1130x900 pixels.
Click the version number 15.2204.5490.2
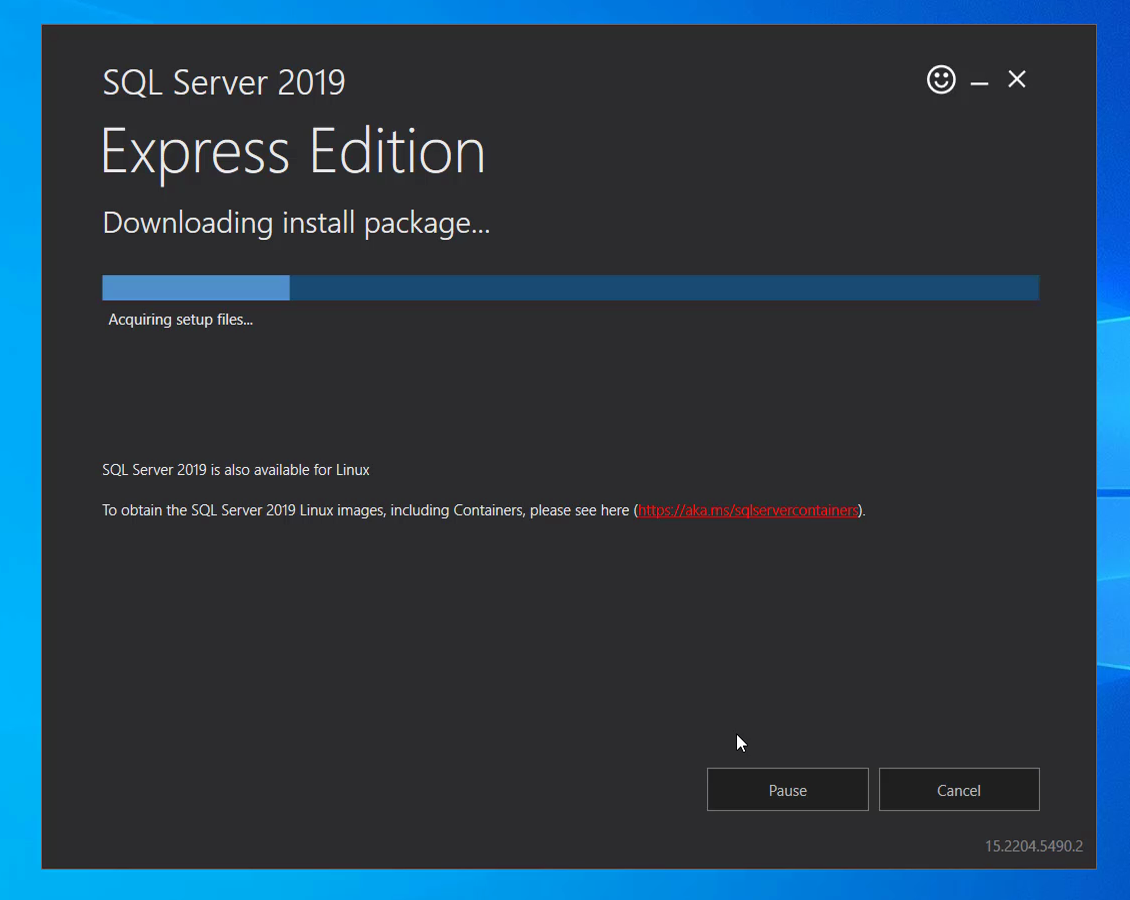(x=1033, y=846)
